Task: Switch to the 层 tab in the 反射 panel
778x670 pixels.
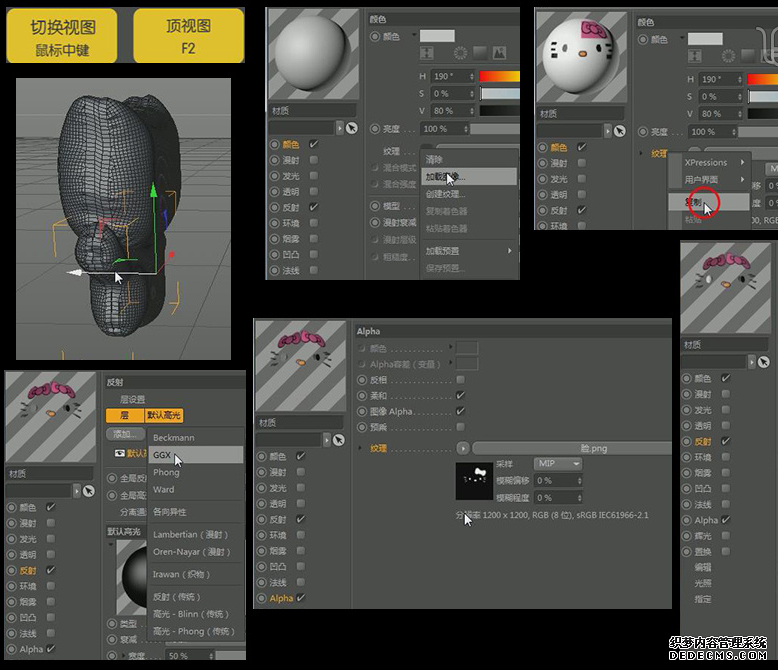Action: point(125,415)
